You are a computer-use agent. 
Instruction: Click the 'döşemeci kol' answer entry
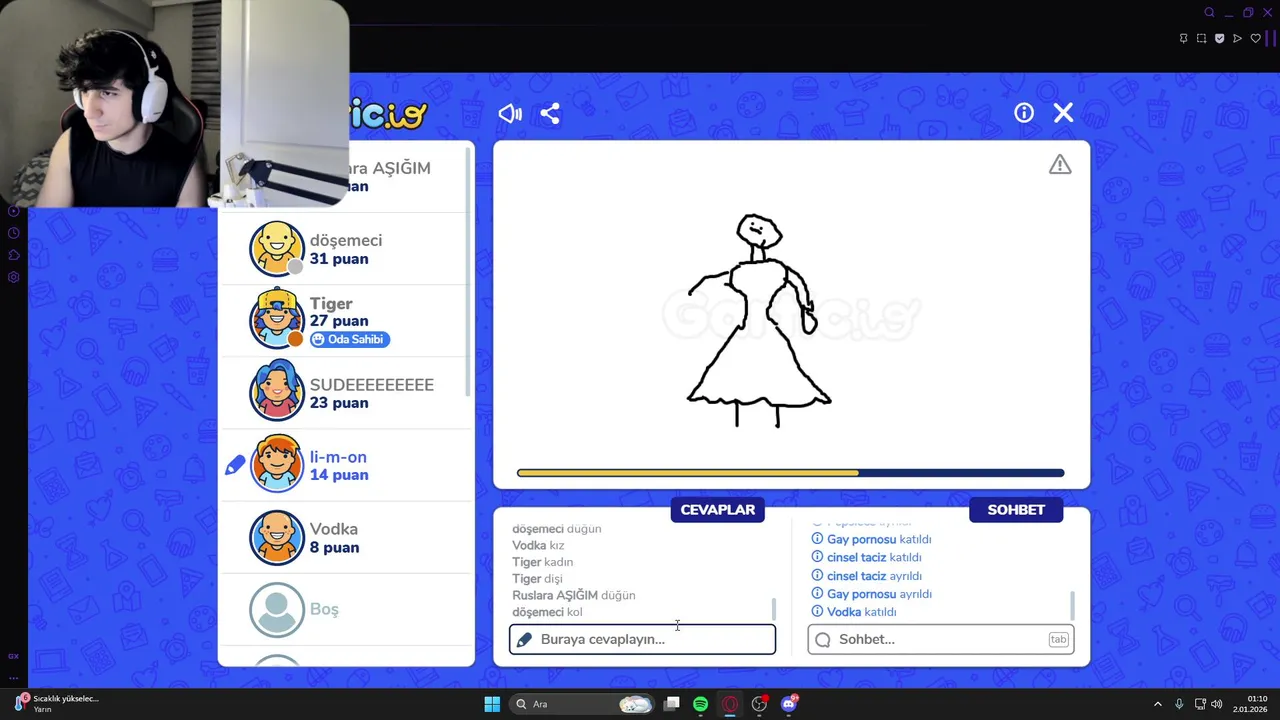coord(547,612)
